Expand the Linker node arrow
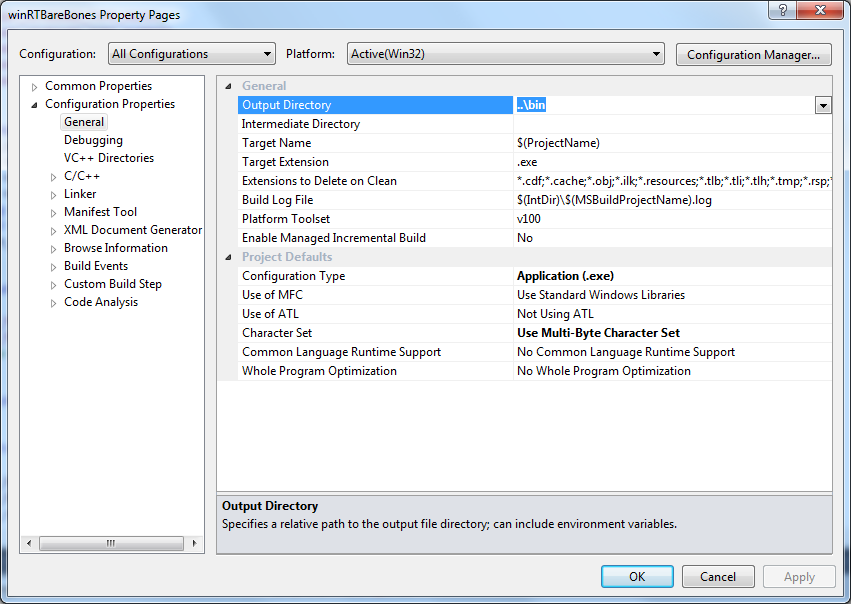Screen dimensions: 851x604 54,195
